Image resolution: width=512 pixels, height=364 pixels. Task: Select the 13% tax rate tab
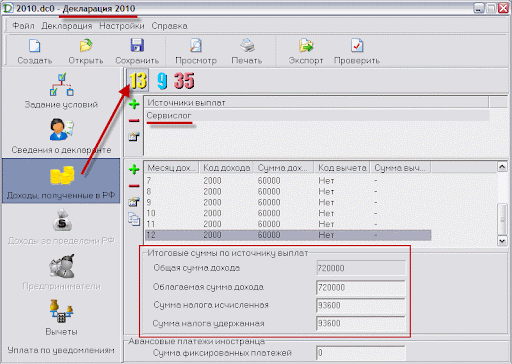pos(138,80)
